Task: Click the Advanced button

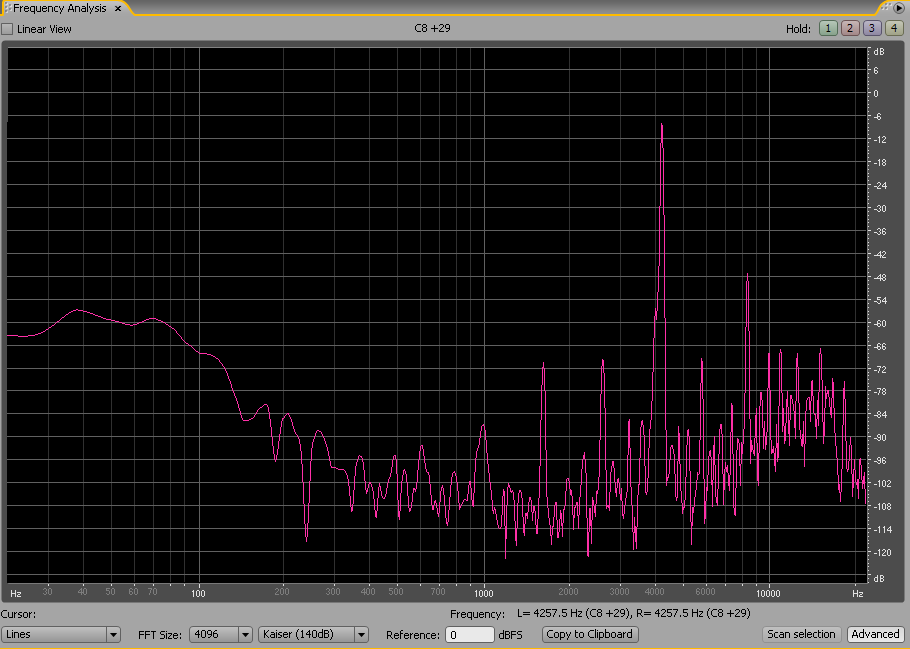Action: coord(875,634)
